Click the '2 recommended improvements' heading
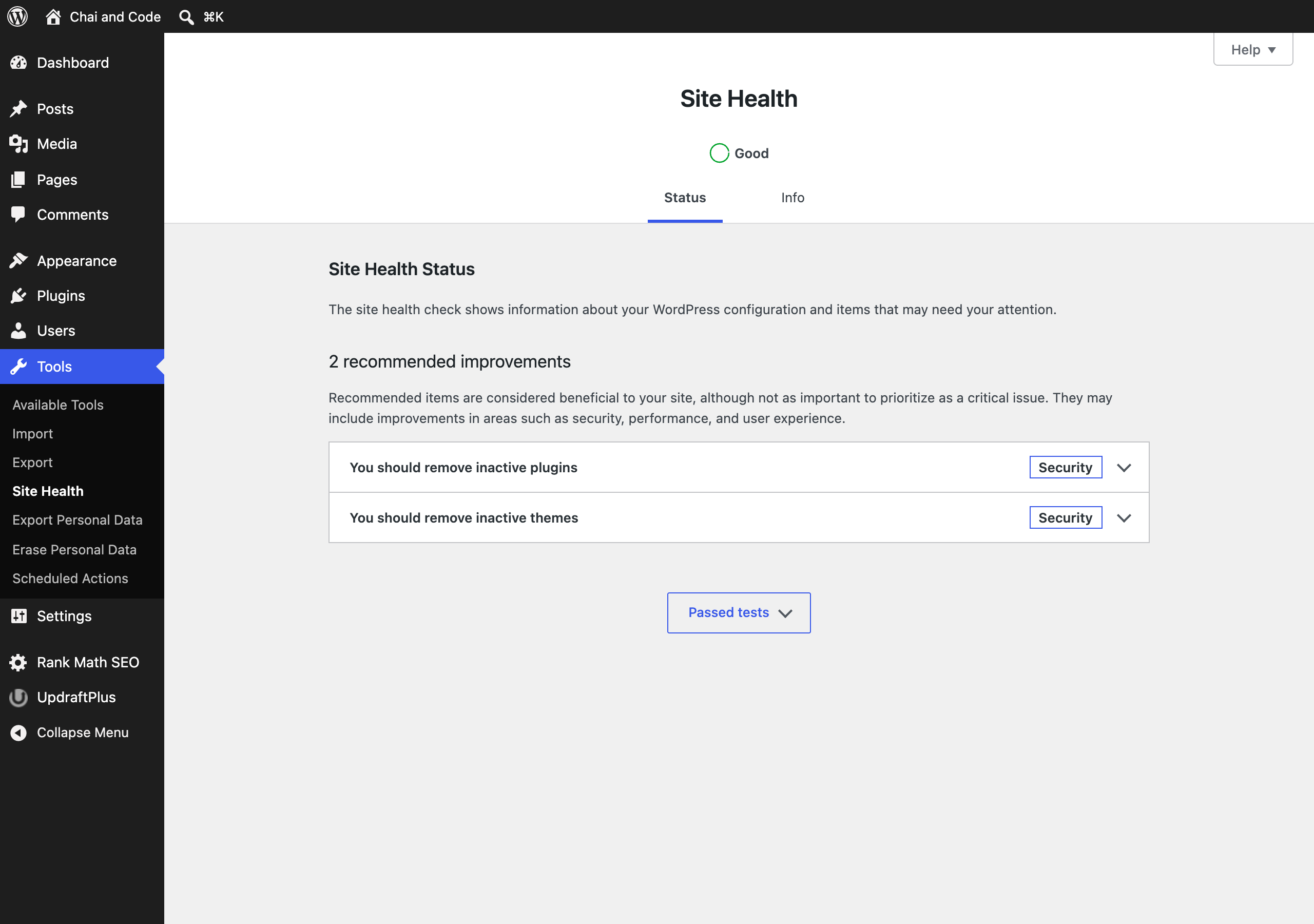Viewport: 1314px width, 924px height. [449, 361]
